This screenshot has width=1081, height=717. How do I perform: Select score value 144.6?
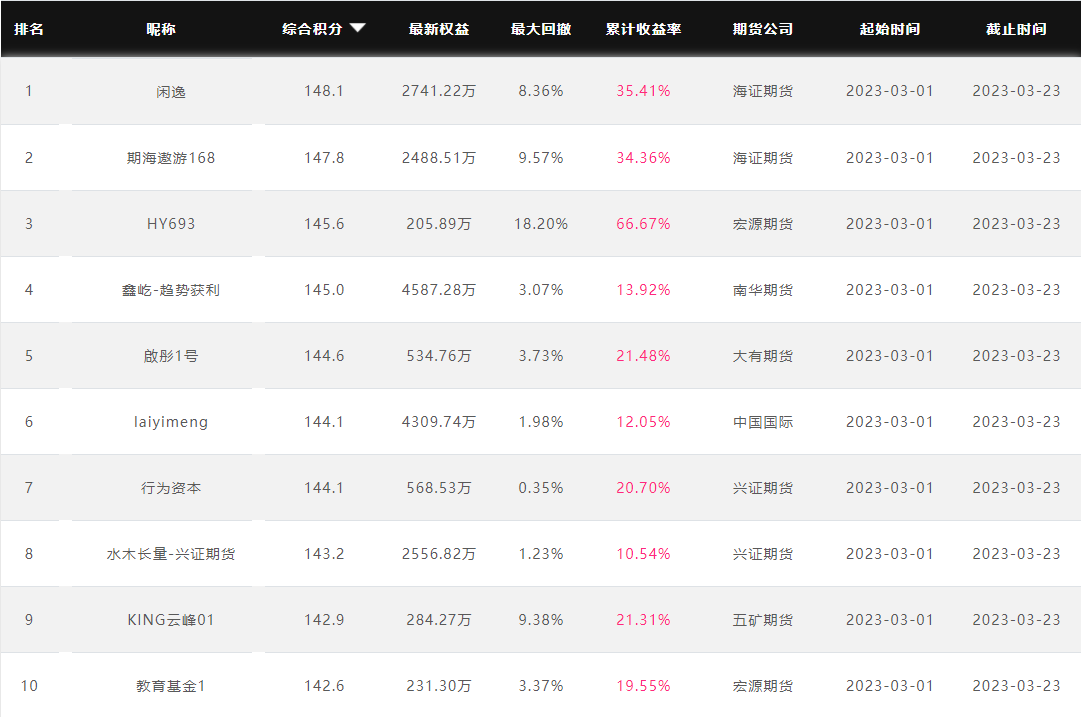(324, 356)
